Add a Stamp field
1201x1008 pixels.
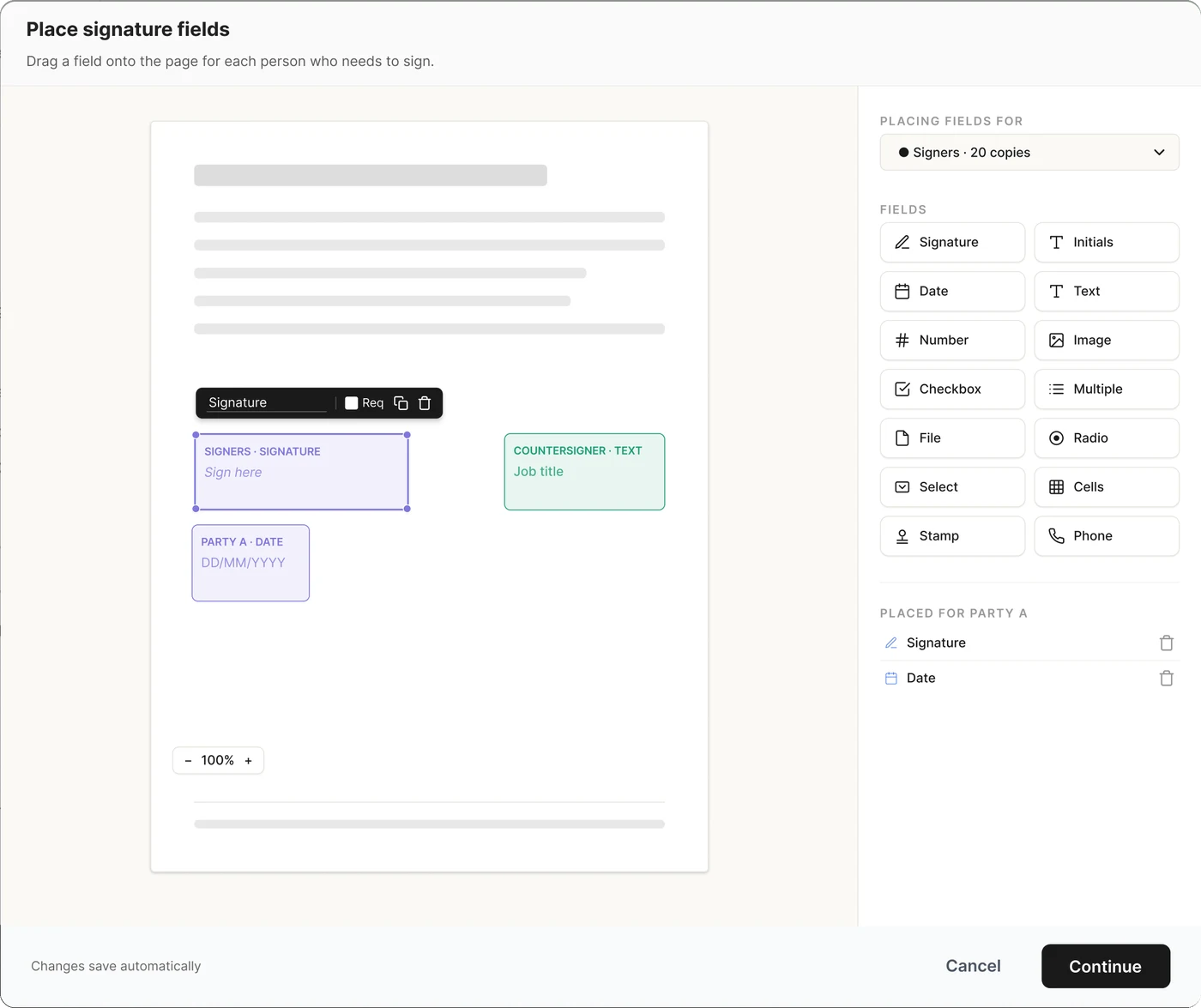pos(952,536)
